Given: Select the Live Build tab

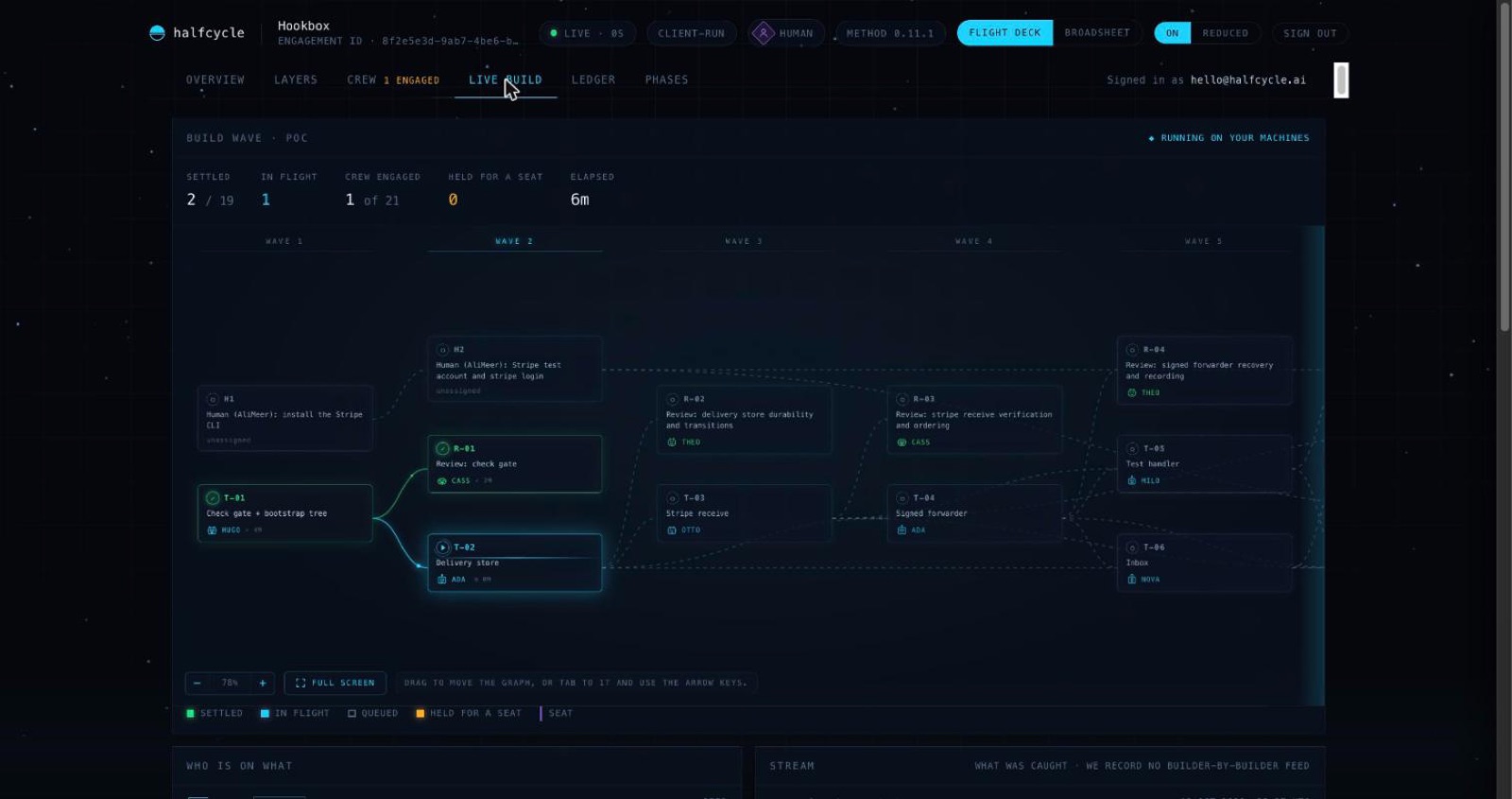Looking at the screenshot, I should (x=506, y=80).
